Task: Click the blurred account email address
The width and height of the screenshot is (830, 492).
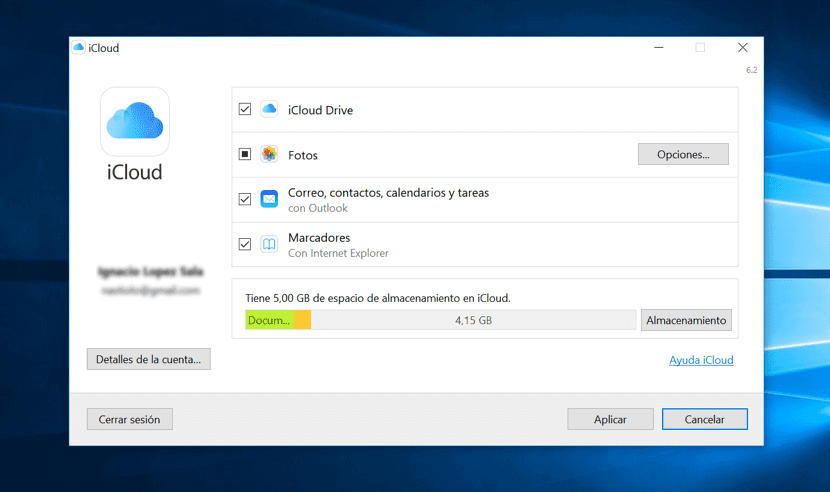Action: [151, 290]
